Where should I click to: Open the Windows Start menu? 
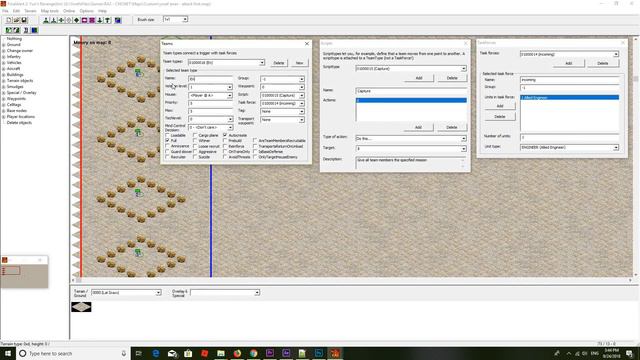(8, 353)
